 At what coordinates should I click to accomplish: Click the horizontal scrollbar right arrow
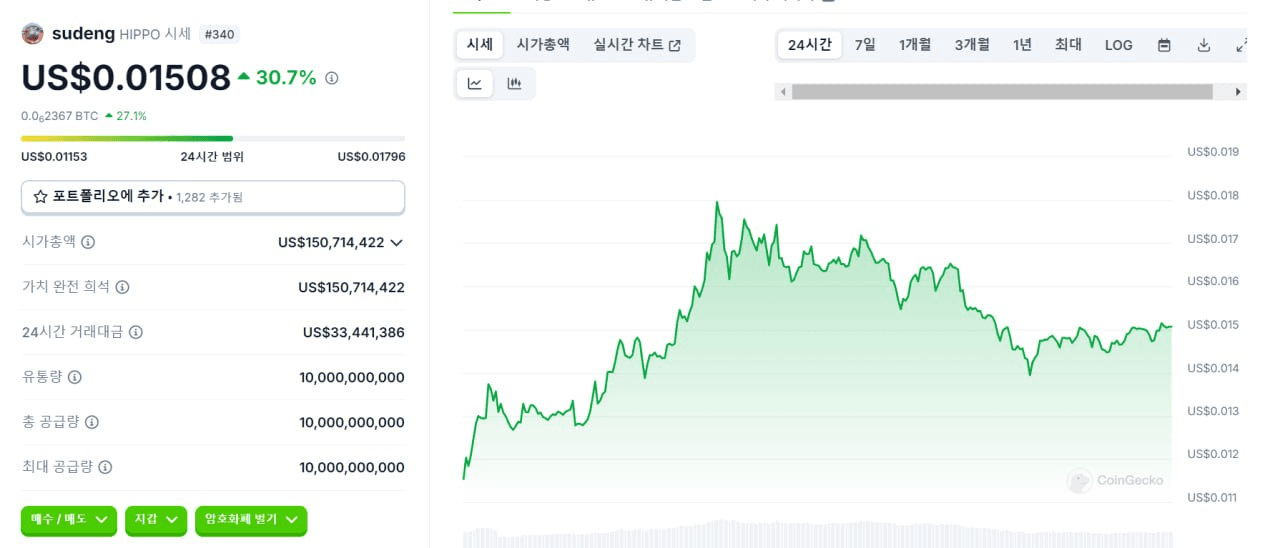pyautogui.click(x=1239, y=92)
